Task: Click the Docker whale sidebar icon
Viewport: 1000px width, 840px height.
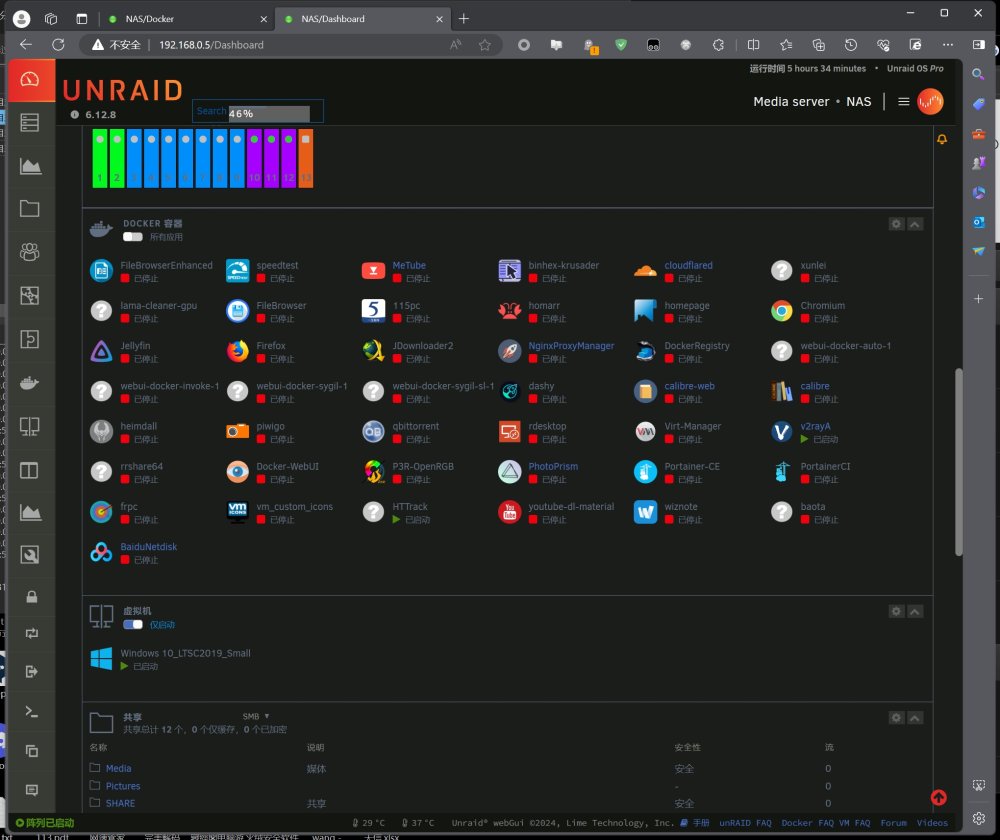Action: [29, 383]
